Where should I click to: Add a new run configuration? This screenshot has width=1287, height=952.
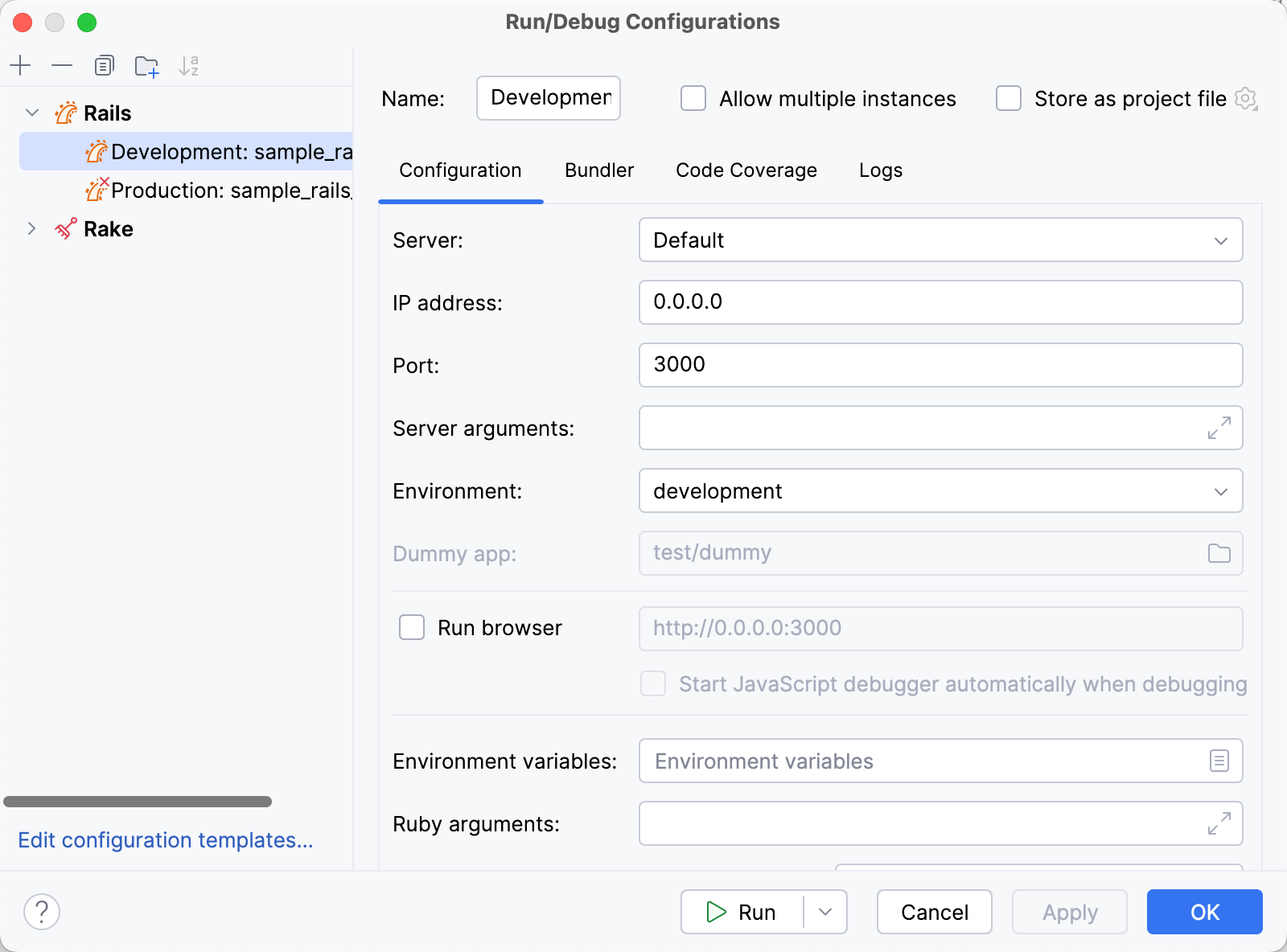coord(20,65)
